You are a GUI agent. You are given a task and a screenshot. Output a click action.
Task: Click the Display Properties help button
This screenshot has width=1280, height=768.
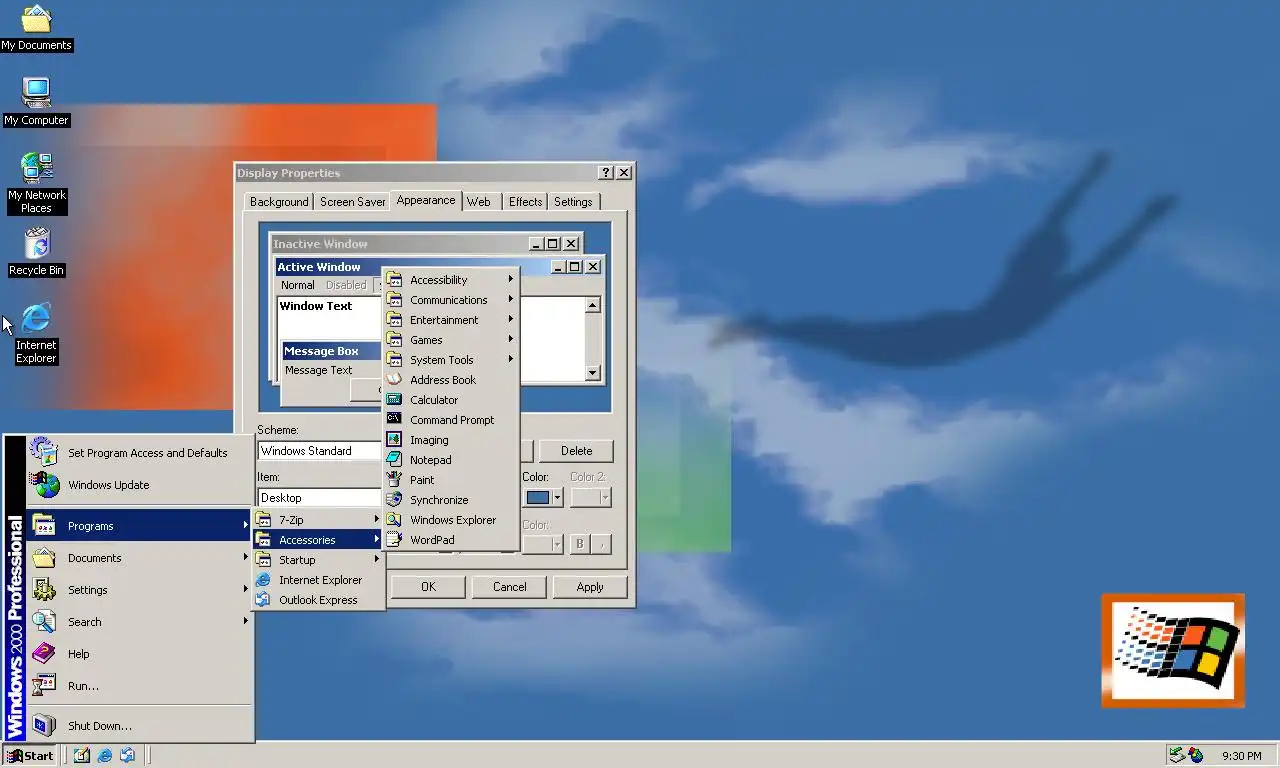606,173
